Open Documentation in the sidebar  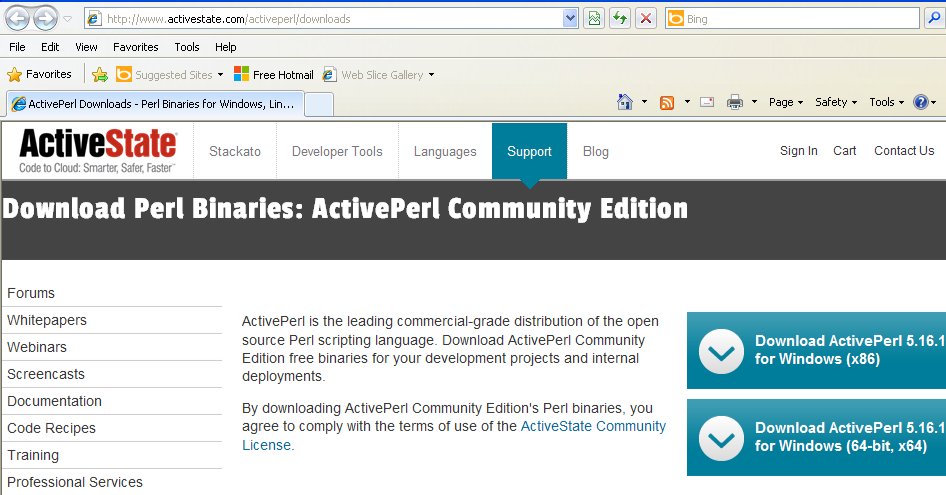tap(54, 401)
